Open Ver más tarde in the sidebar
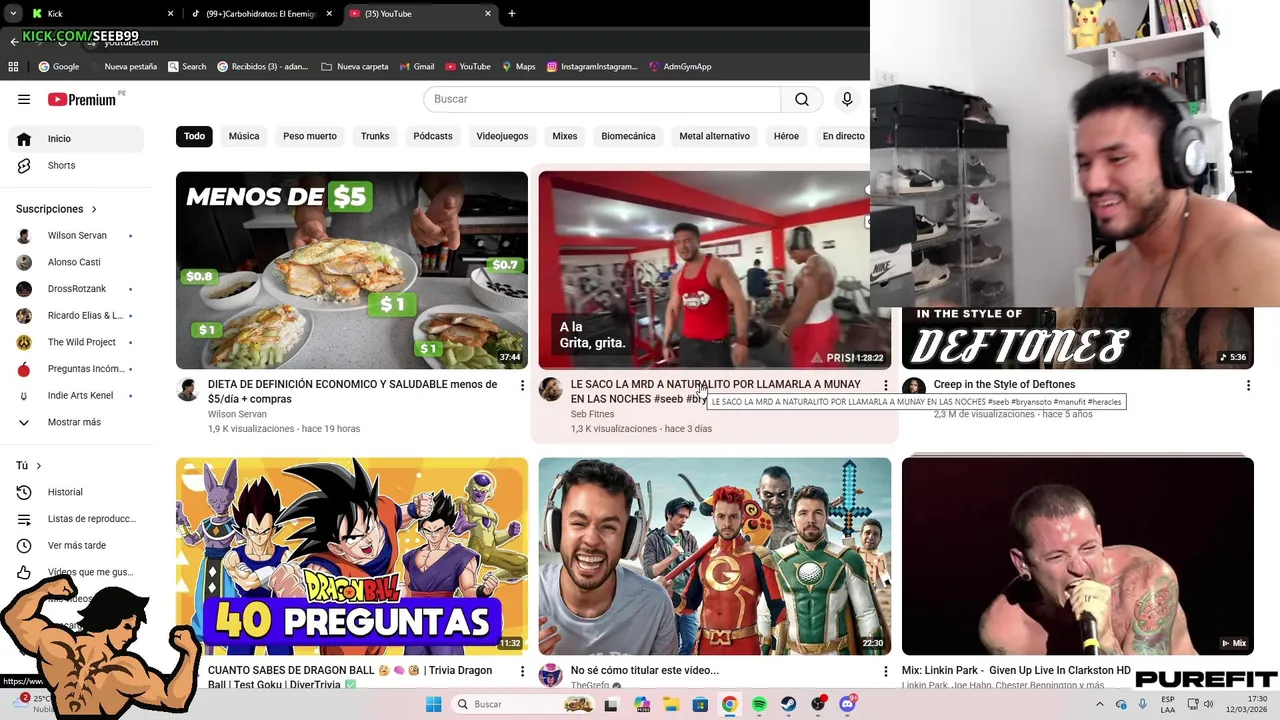1280x720 pixels. pos(76,545)
